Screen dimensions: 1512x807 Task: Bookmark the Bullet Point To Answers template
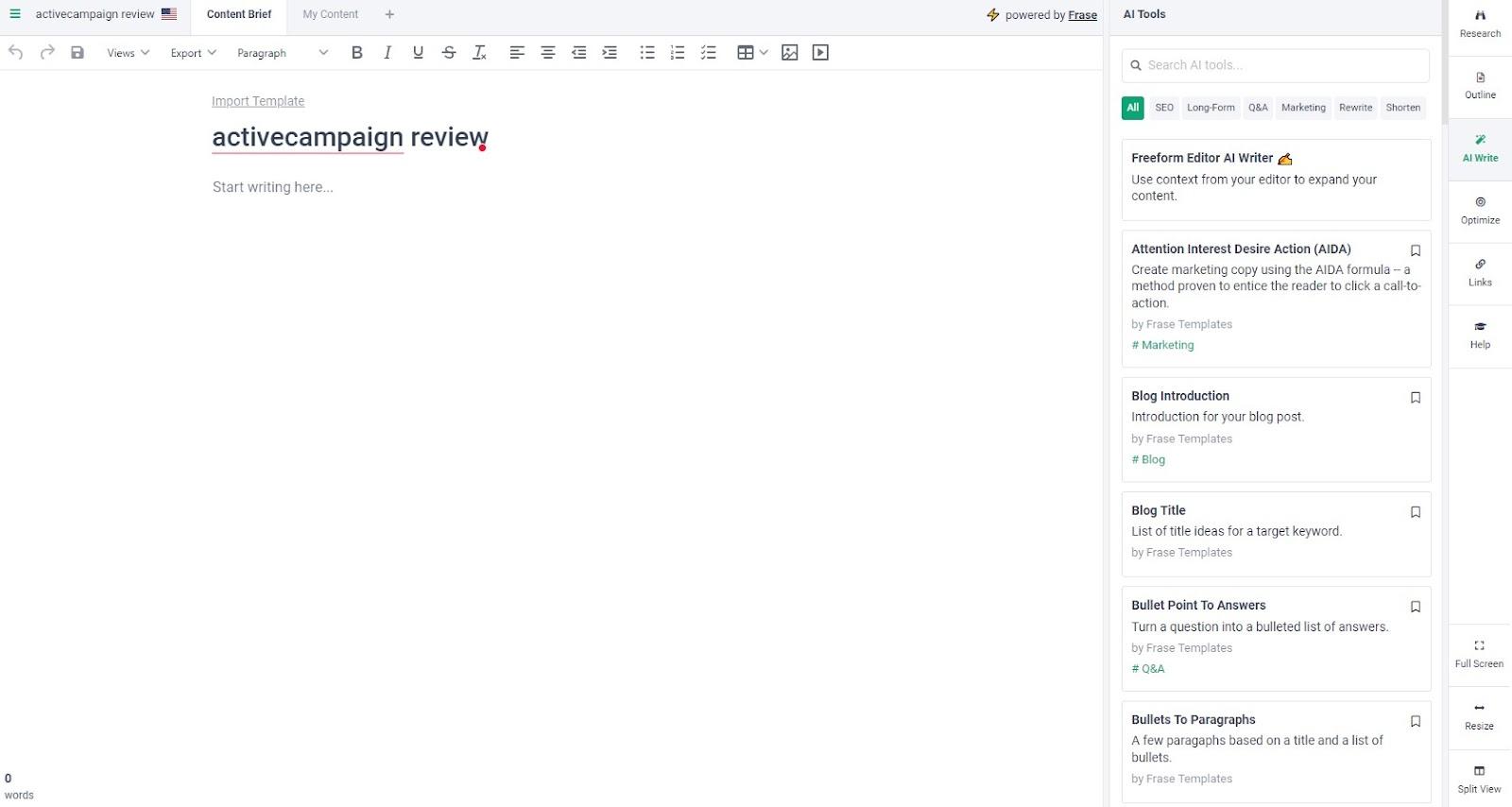tap(1416, 607)
